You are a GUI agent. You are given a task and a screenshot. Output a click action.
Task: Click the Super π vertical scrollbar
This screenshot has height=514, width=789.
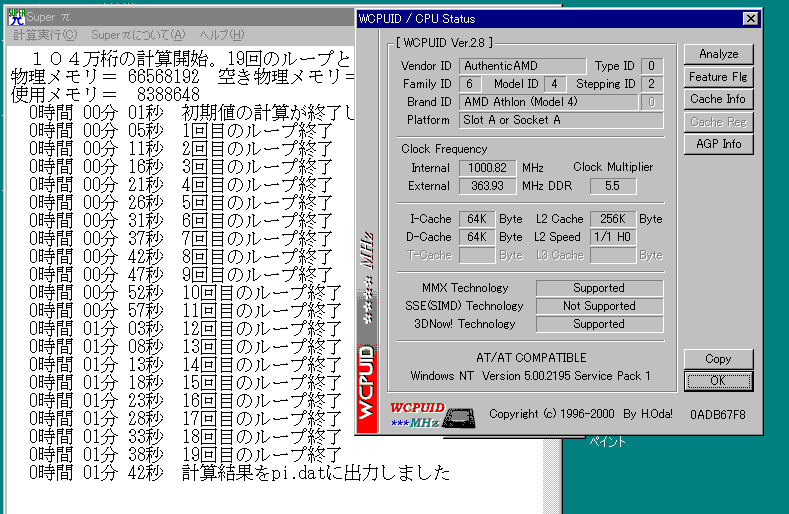point(553,475)
